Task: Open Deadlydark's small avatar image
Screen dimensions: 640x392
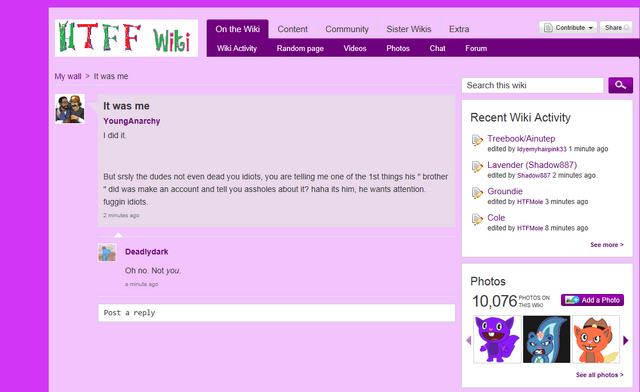Action: 107,253
